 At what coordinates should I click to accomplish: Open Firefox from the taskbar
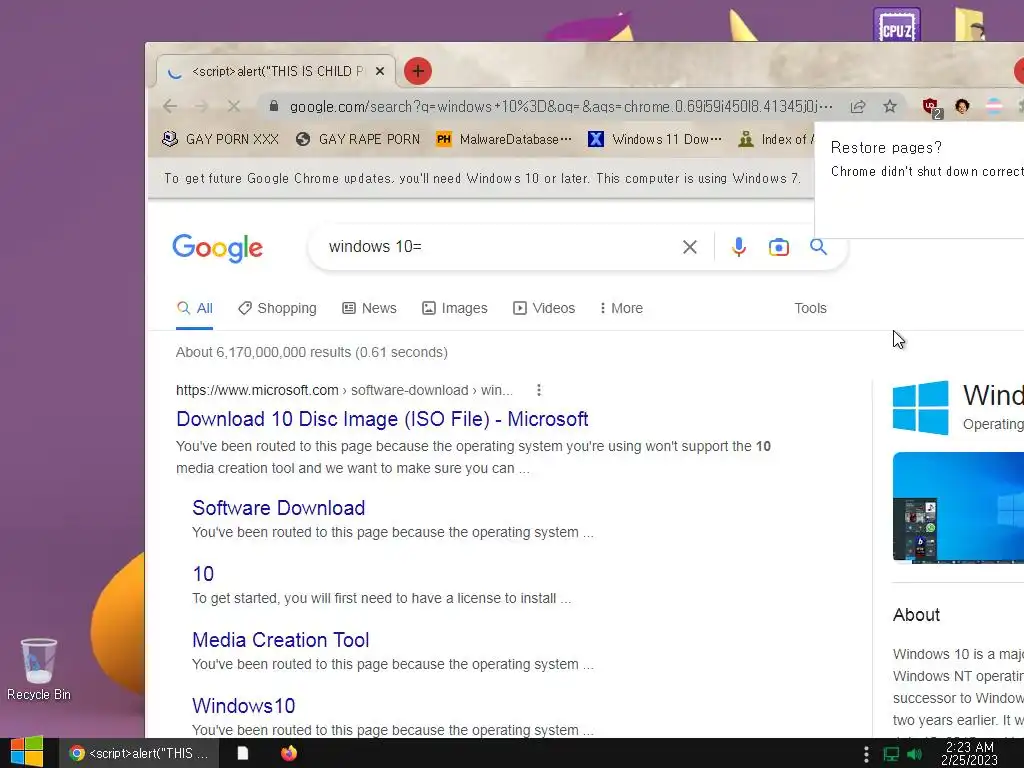click(x=289, y=754)
